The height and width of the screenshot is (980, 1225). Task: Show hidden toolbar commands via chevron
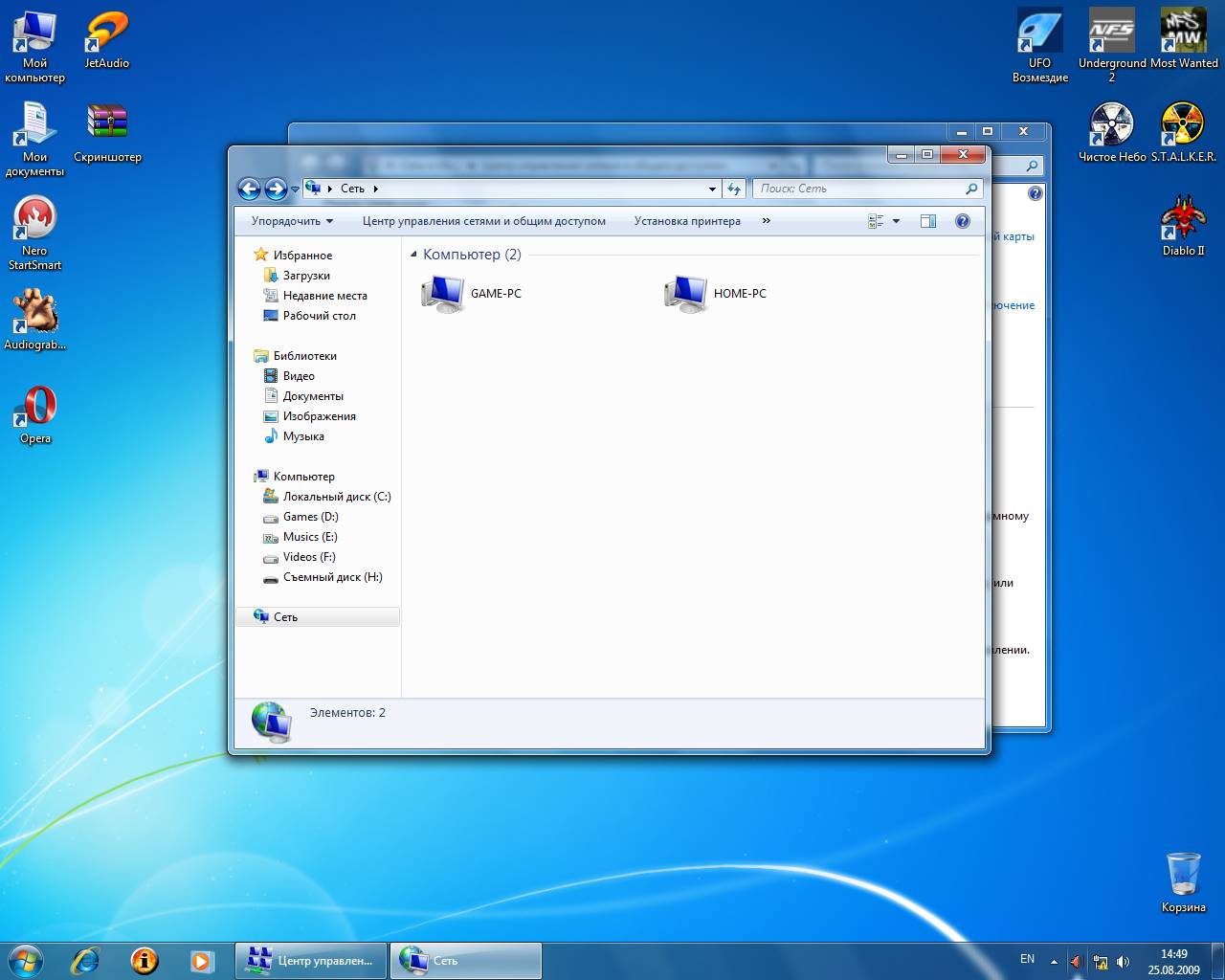pyautogui.click(x=766, y=221)
